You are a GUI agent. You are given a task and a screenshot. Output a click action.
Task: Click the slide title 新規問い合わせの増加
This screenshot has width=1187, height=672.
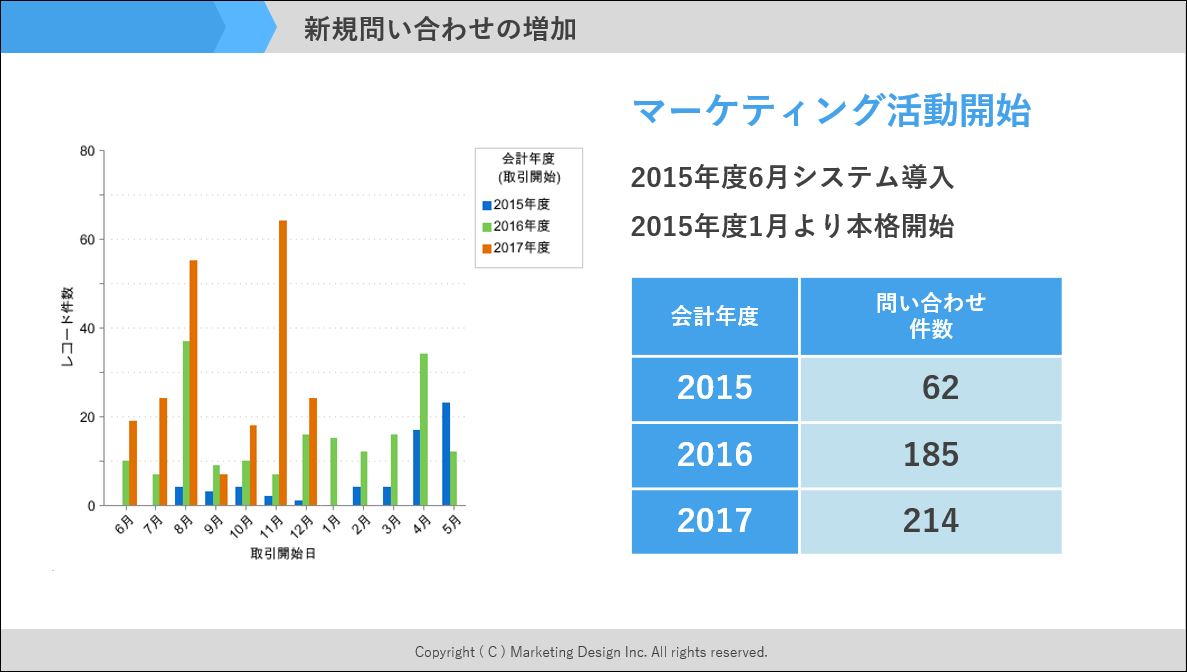(x=440, y=29)
